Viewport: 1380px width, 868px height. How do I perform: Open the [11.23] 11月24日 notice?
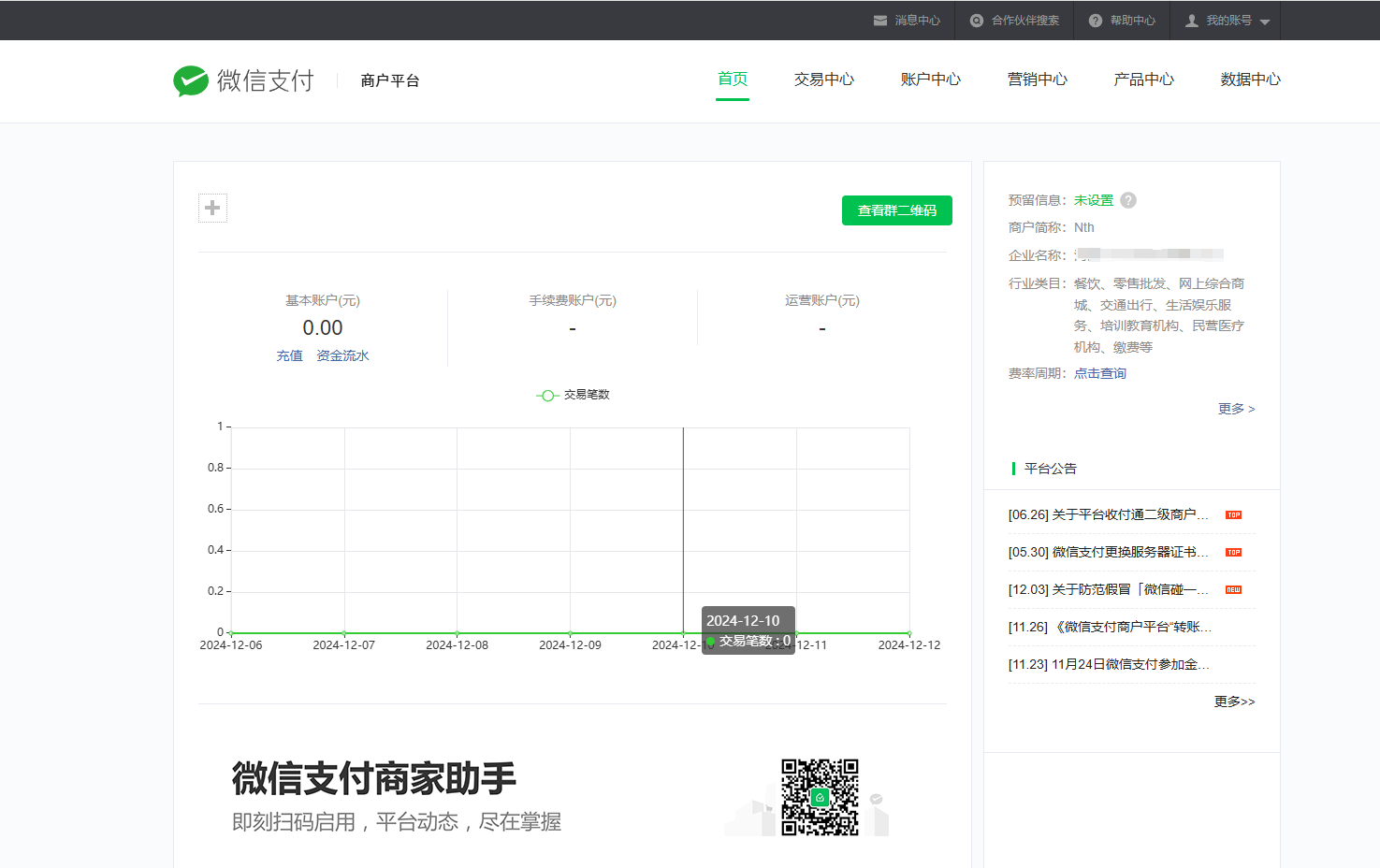[x=1109, y=665]
